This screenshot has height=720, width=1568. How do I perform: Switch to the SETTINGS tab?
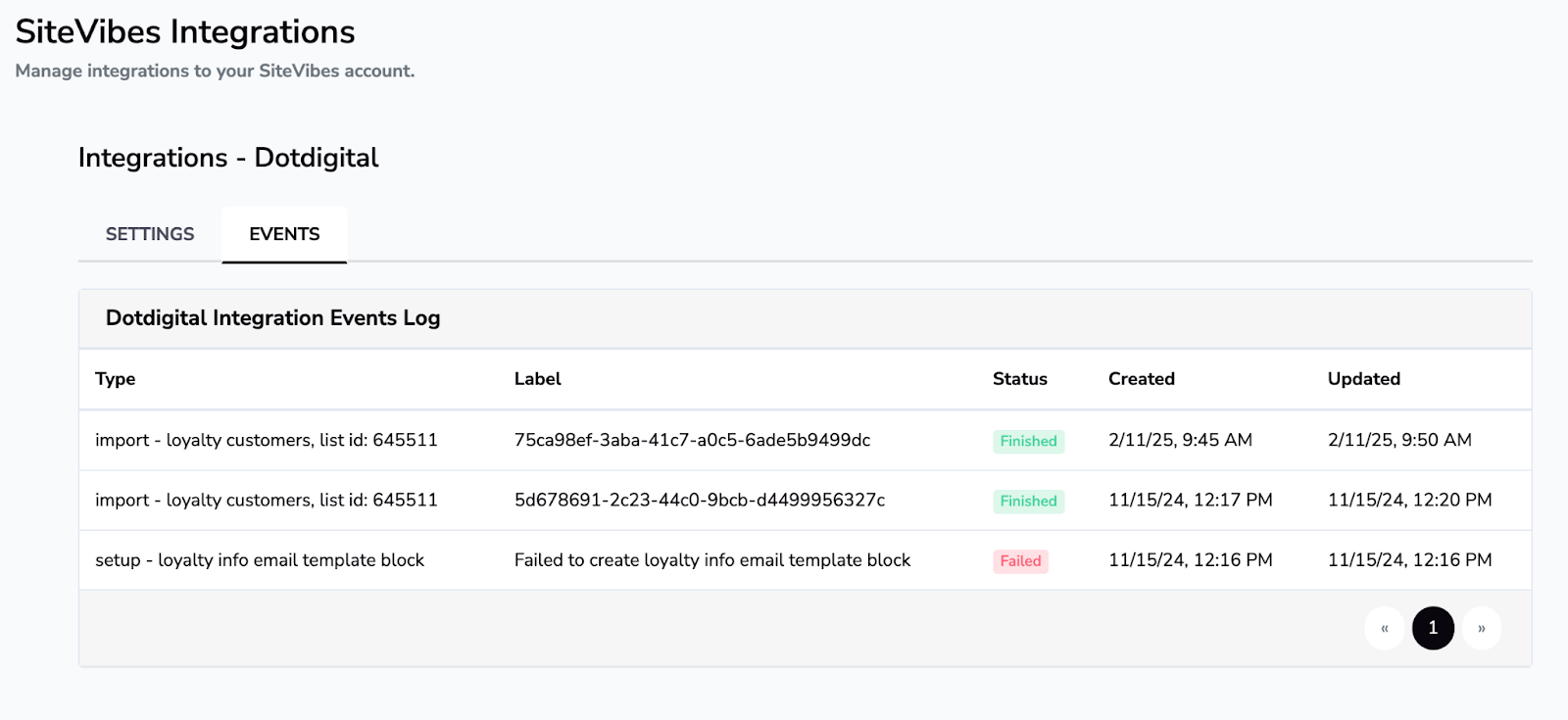pos(150,234)
